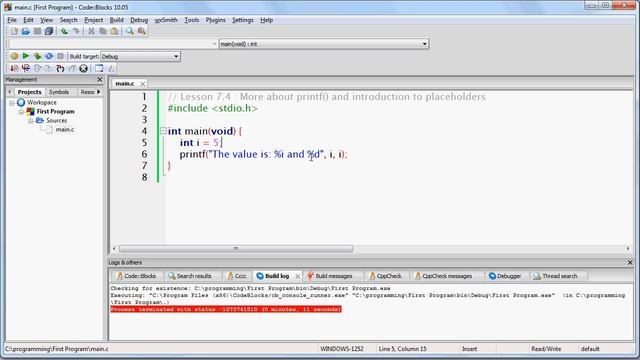Click the Build and run icon
Image resolution: width=640 pixels, height=360 pixels.
(x=37, y=56)
